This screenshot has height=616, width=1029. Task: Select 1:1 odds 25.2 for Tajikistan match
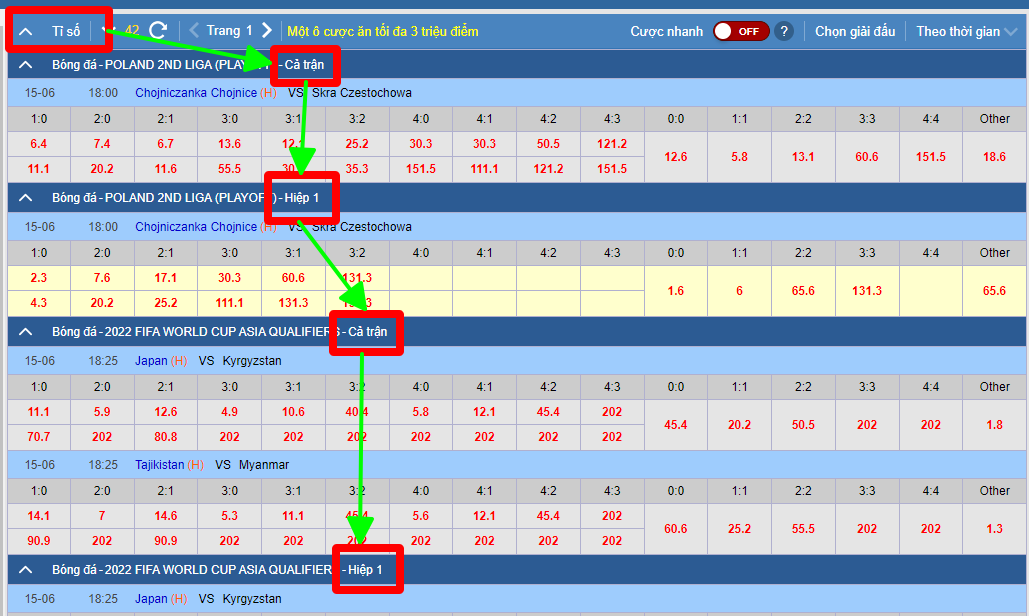pyautogui.click(x=739, y=529)
